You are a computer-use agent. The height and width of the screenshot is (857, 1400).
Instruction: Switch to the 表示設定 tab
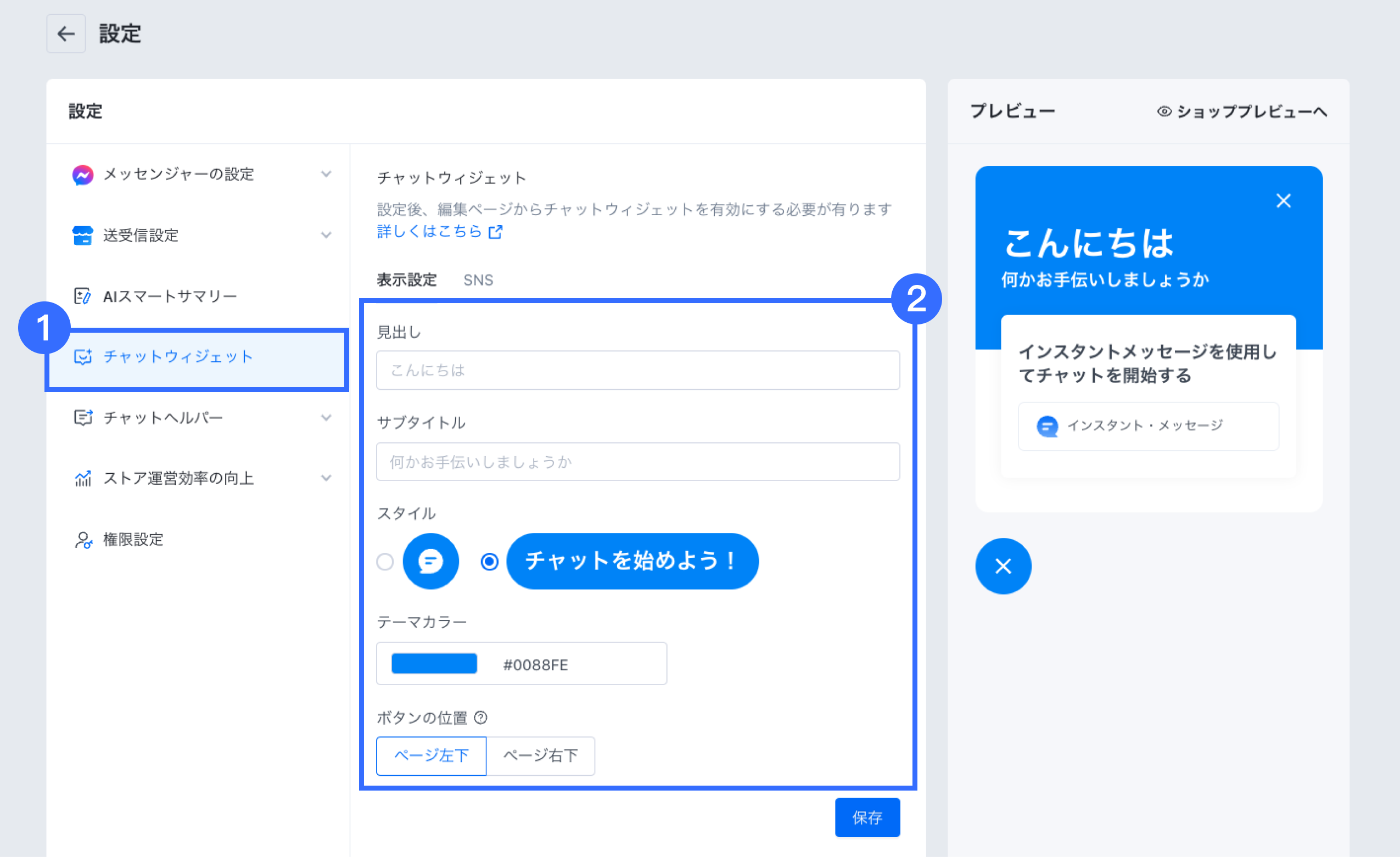click(x=407, y=280)
